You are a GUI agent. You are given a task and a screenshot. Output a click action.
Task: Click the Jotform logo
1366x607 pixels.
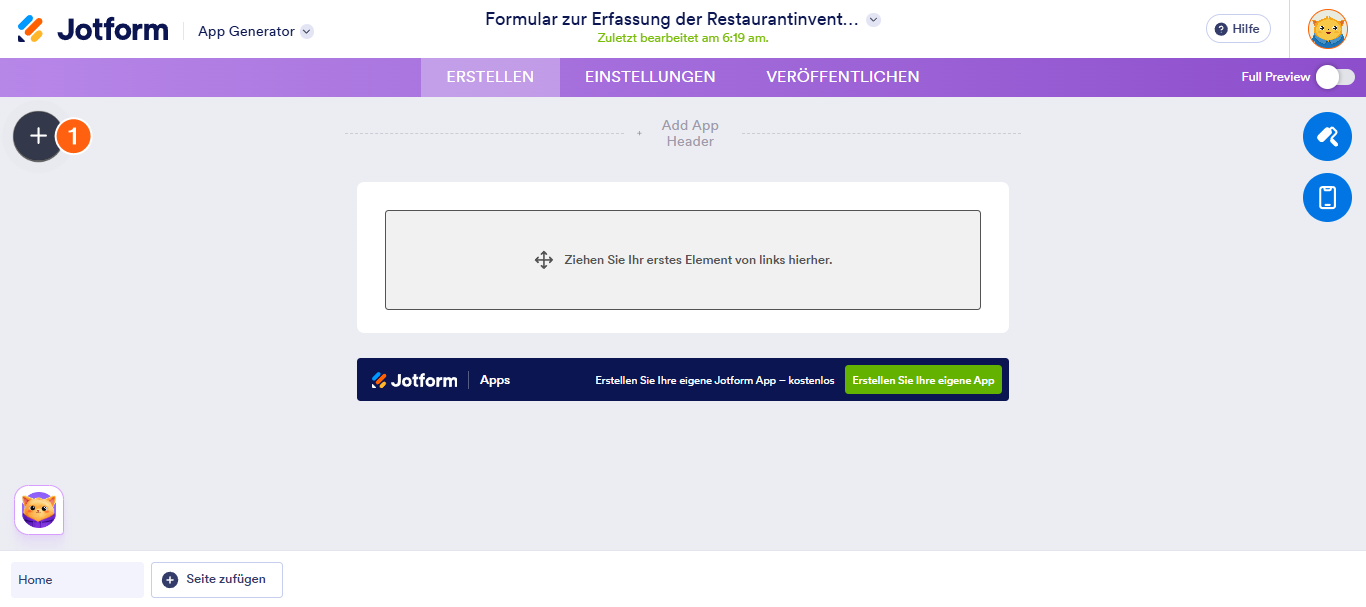[93, 30]
